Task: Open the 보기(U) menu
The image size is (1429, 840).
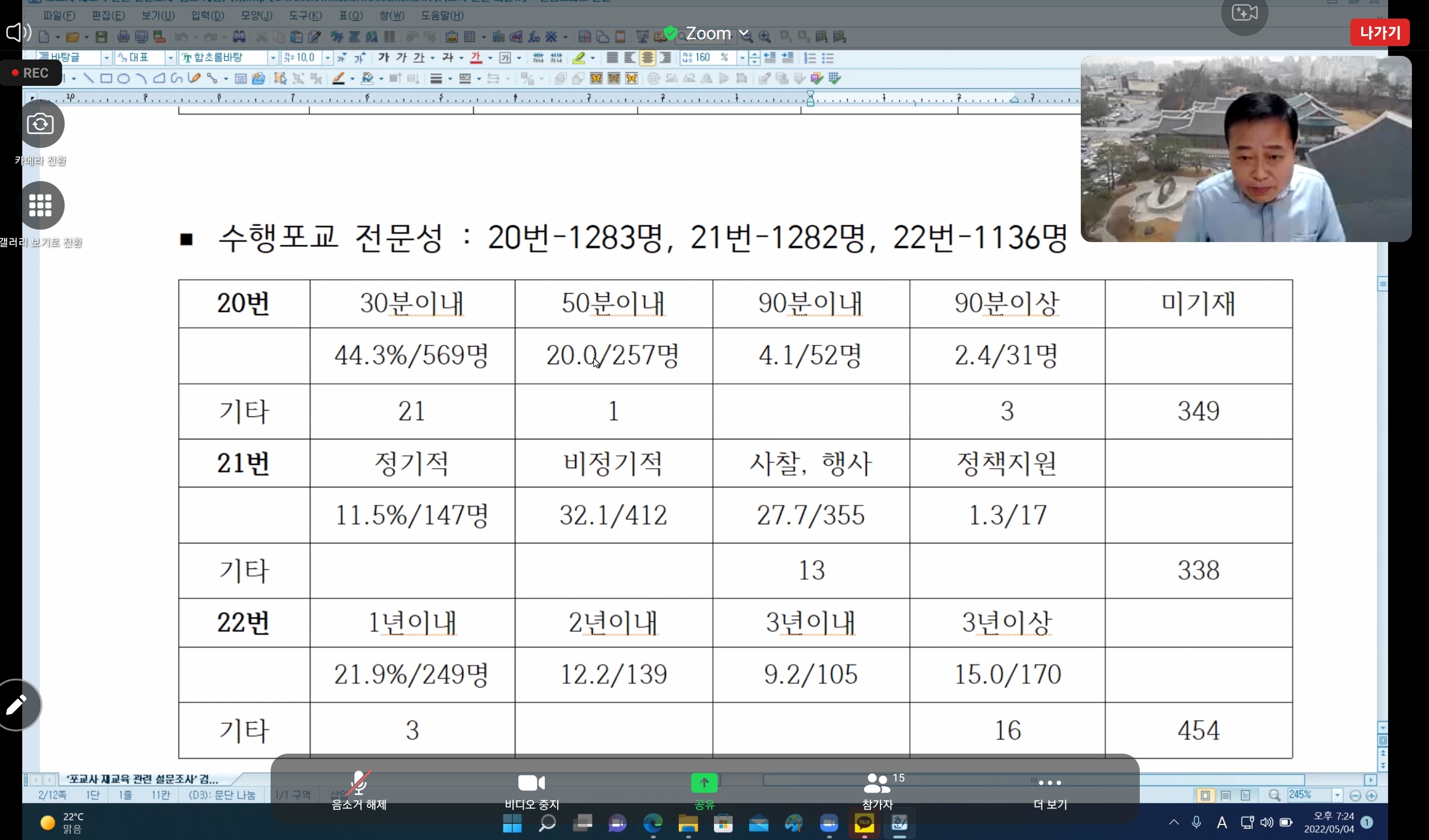Action: coord(158,16)
